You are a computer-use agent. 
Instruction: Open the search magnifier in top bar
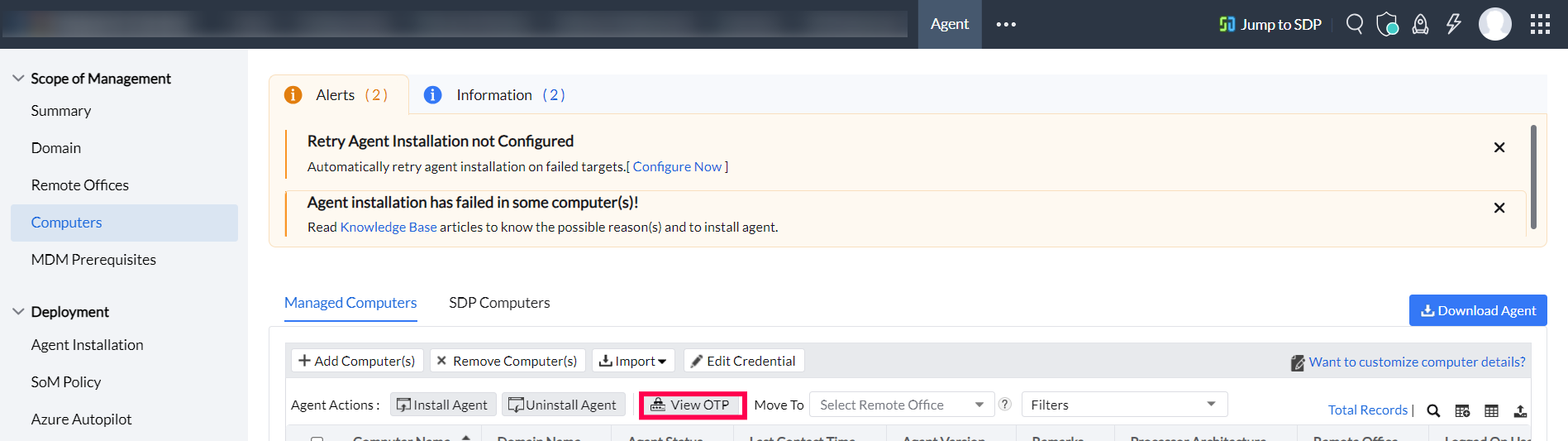tap(1354, 24)
